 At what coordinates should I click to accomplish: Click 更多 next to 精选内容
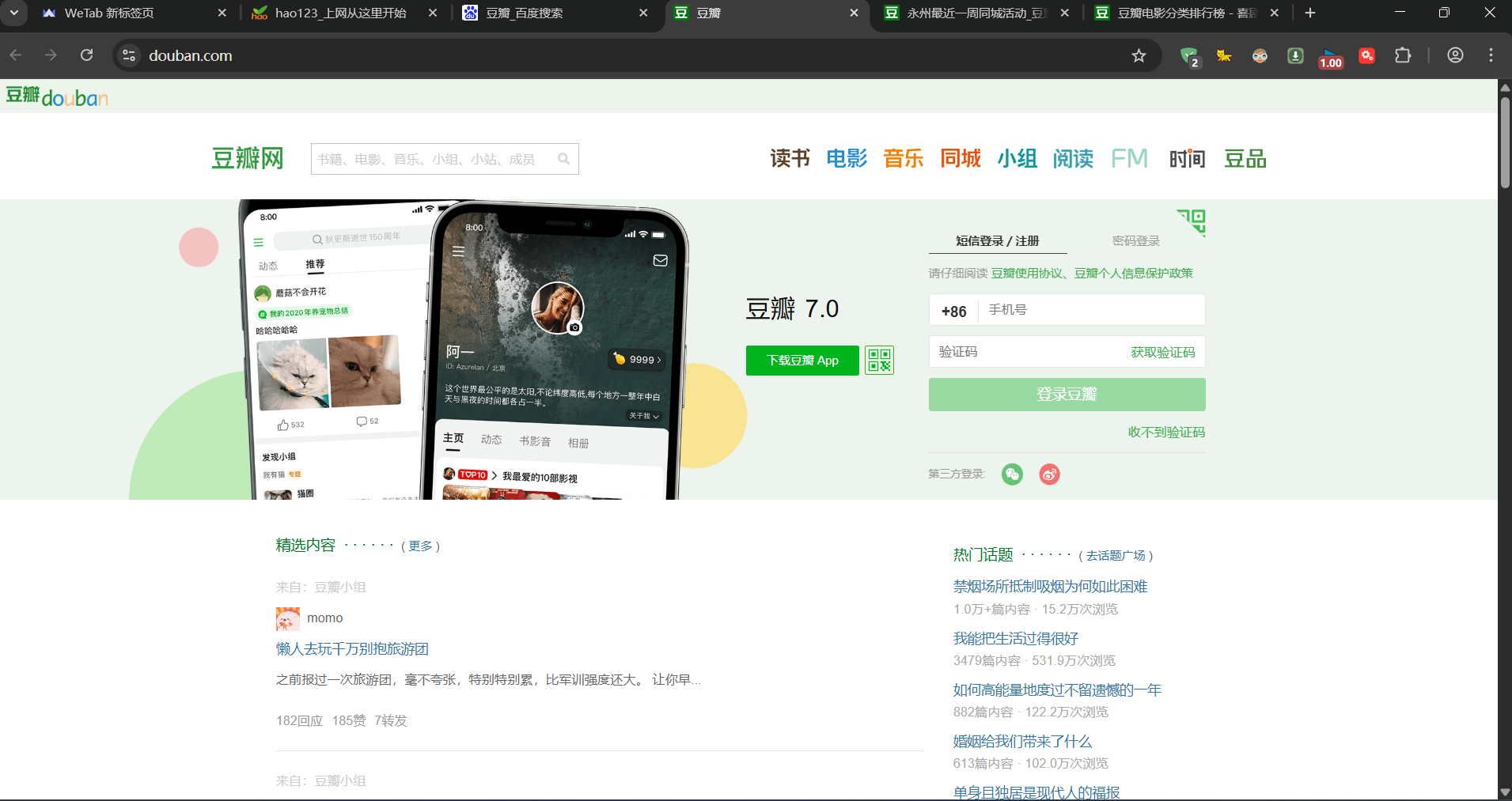click(420, 546)
